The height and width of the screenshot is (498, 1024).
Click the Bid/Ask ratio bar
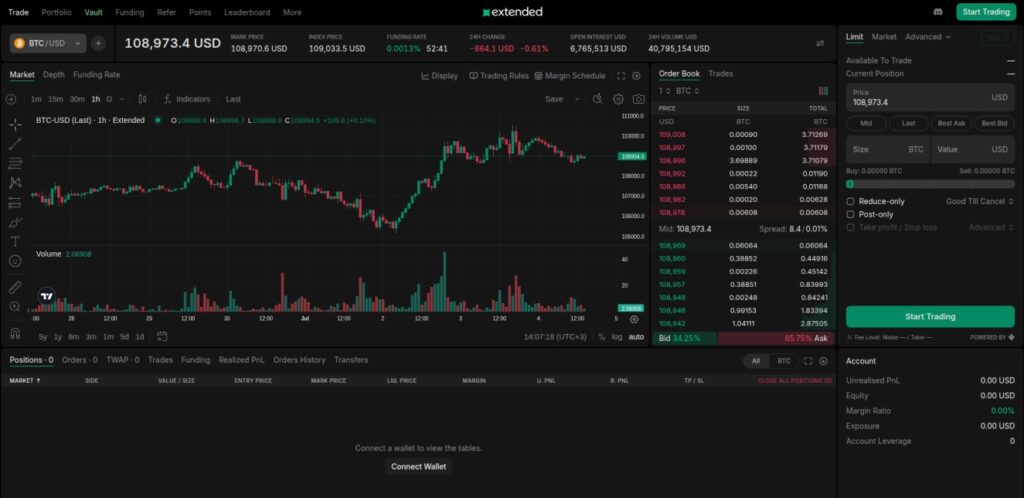click(743, 338)
